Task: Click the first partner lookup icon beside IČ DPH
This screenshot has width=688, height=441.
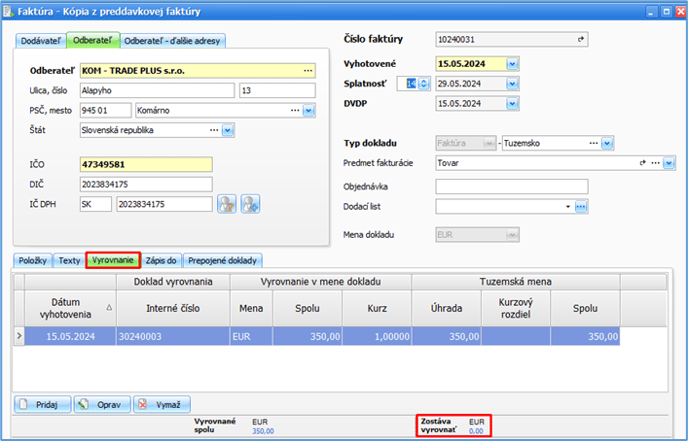Action: (227, 204)
